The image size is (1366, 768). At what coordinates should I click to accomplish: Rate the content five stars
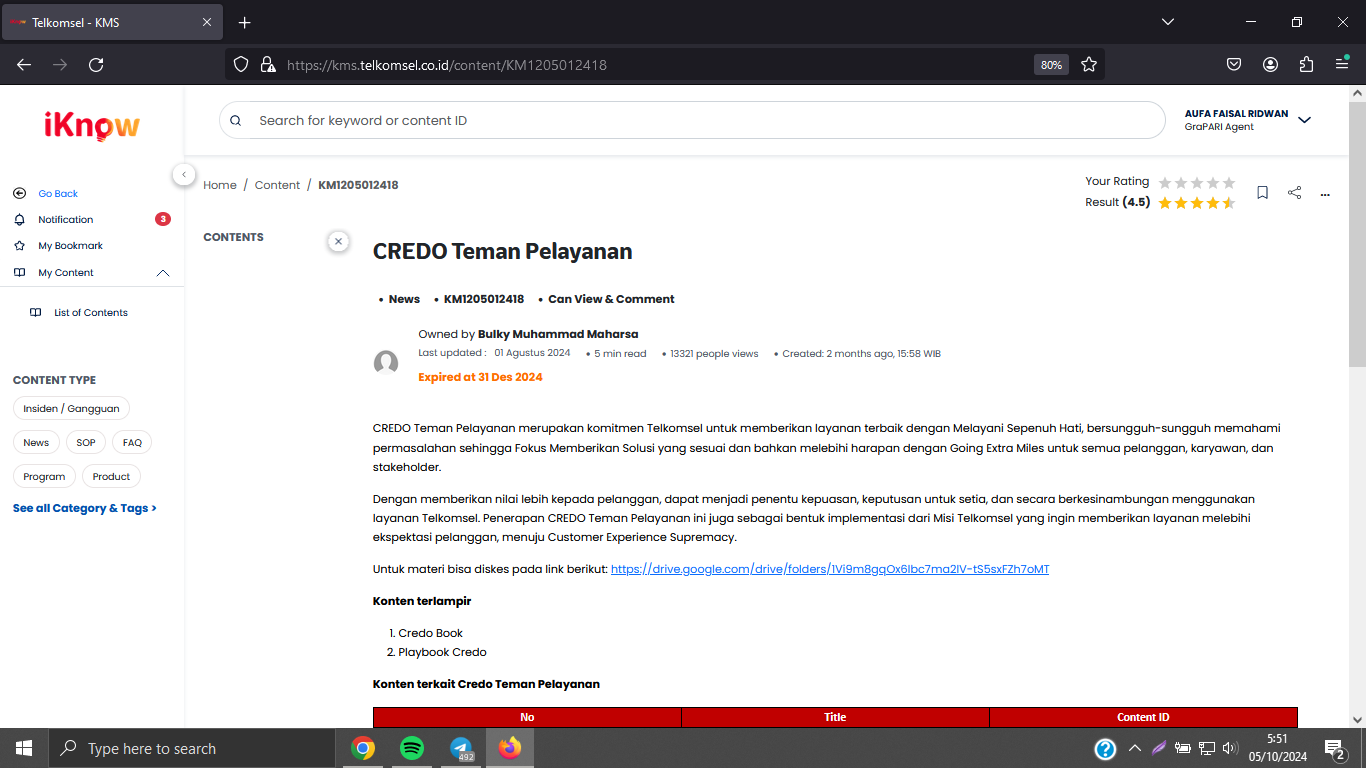1229,182
